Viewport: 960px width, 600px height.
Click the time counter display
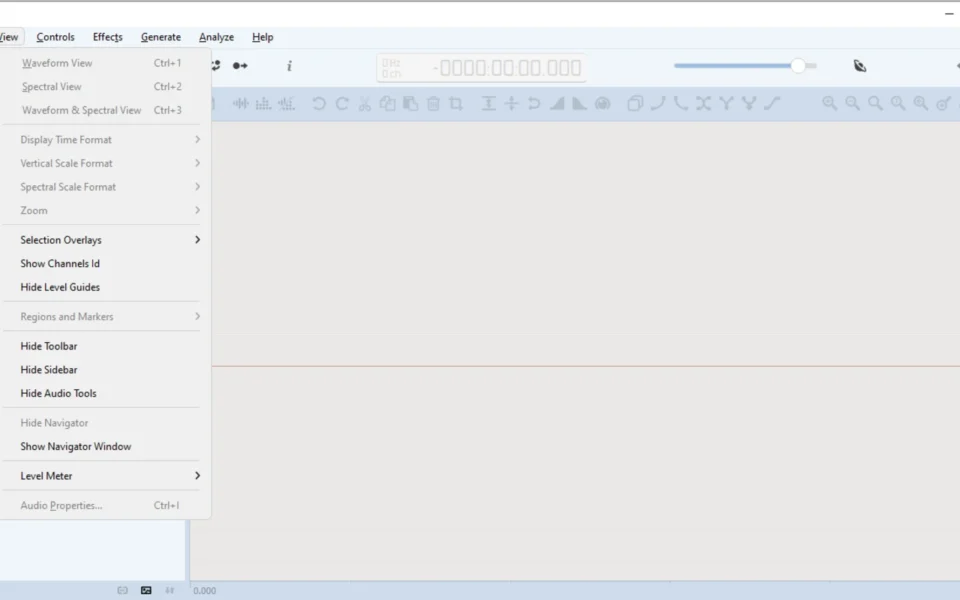482,67
